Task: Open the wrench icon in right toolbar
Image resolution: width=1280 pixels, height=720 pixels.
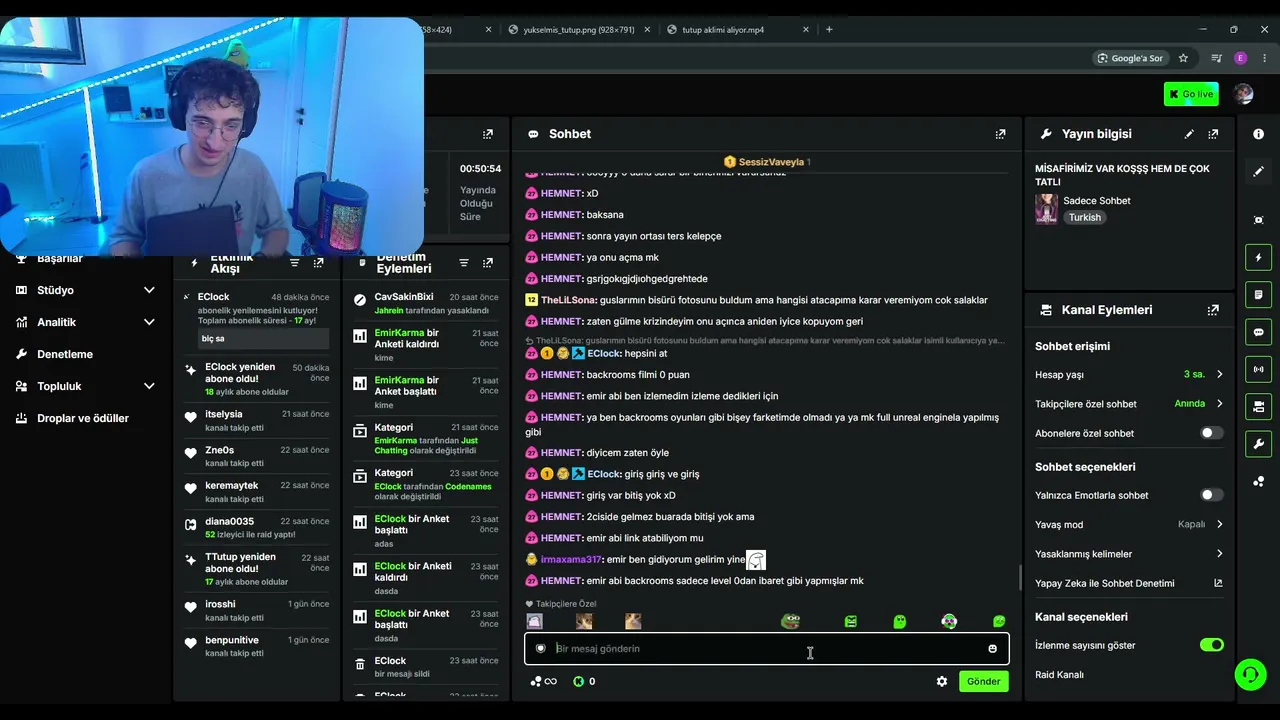Action: [x=1258, y=444]
